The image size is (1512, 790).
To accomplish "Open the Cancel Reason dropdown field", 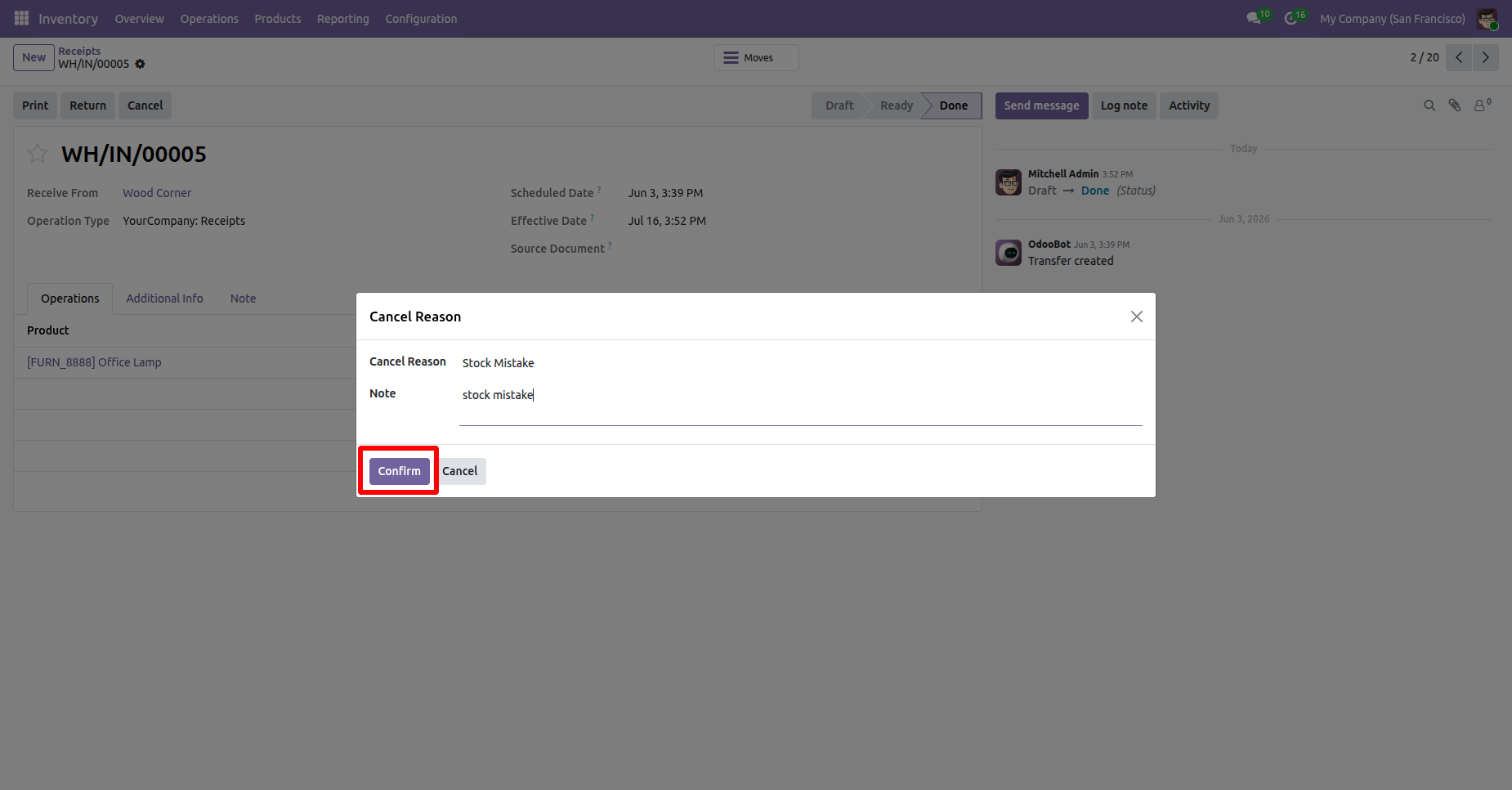I will pyautogui.click(x=800, y=363).
